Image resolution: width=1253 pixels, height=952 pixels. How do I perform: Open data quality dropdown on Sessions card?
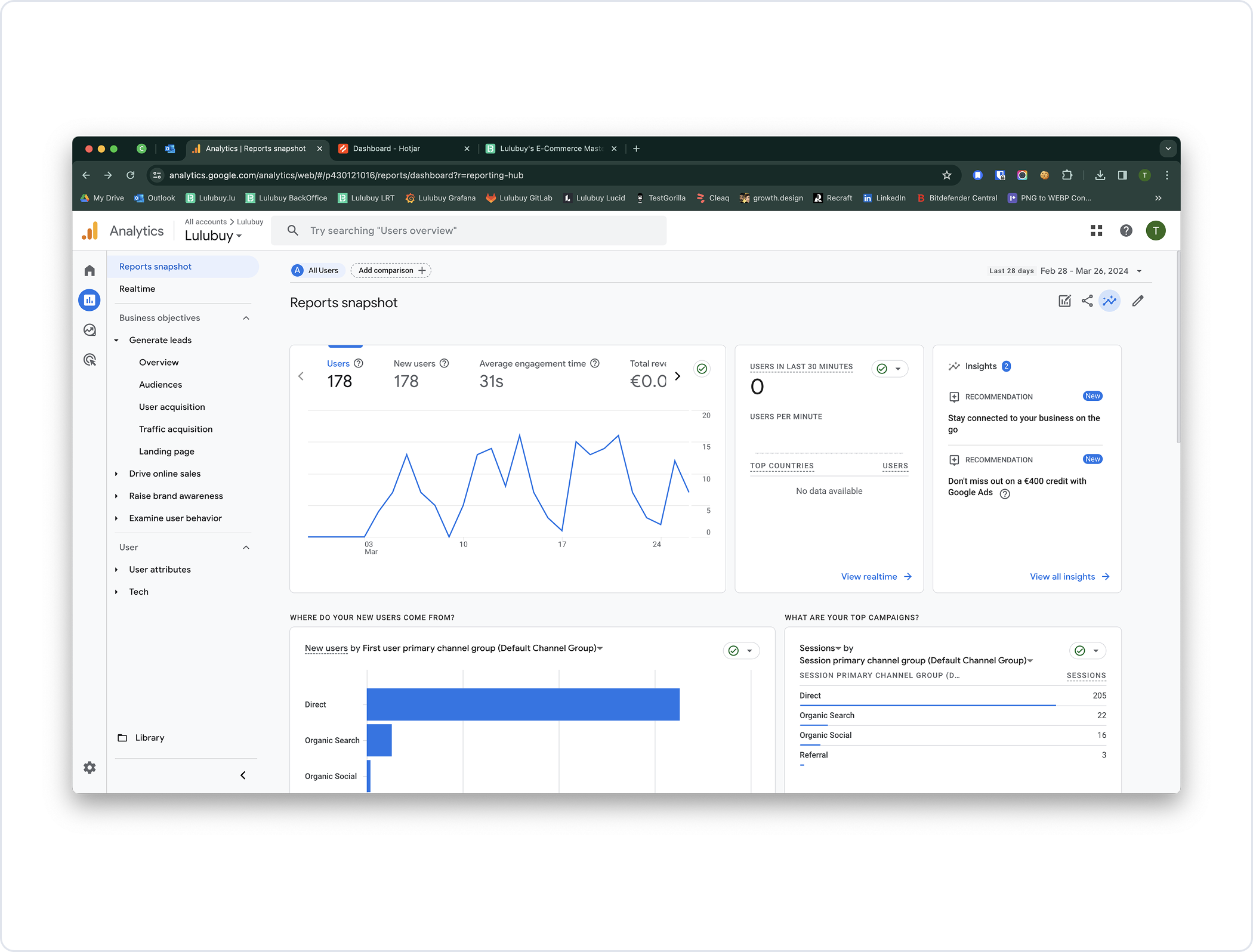(1087, 651)
